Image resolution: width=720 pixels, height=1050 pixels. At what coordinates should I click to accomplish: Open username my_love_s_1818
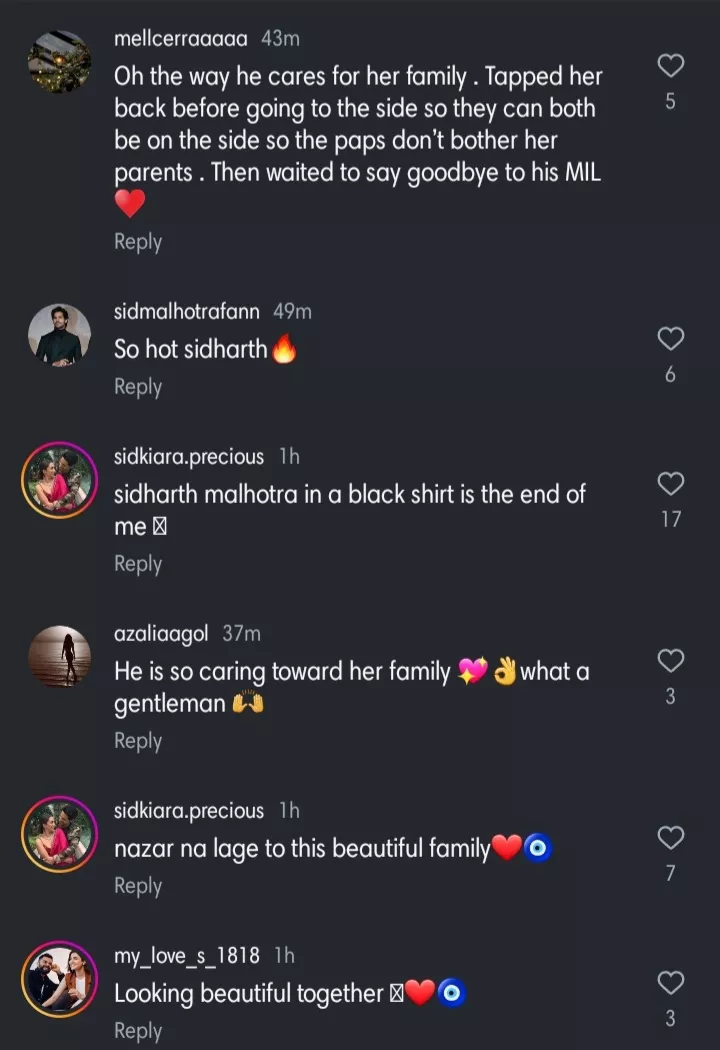tap(187, 956)
